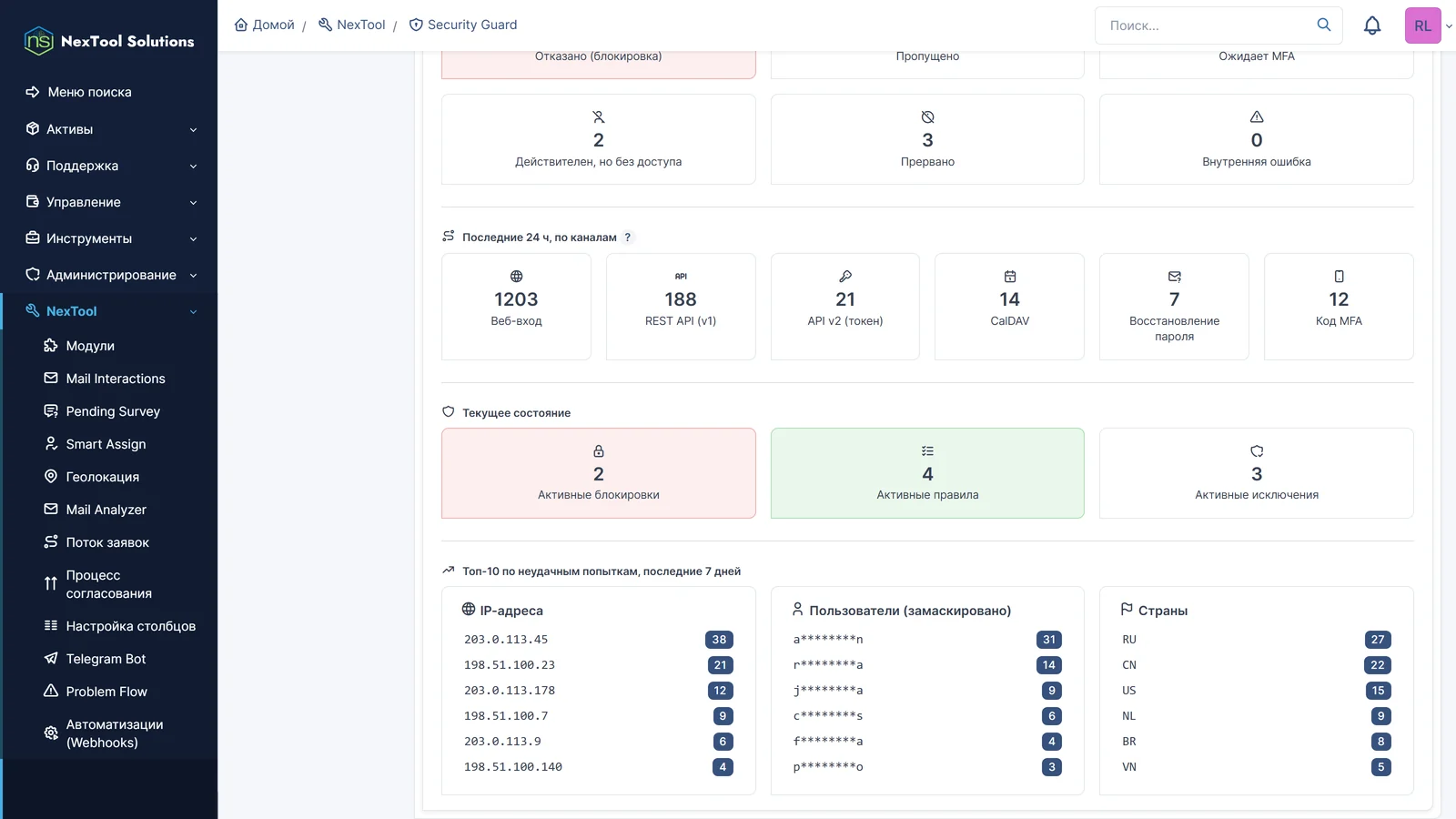The height and width of the screenshot is (819, 1456).
Task: Expand the Поддержка menu chevron
Action: [193, 167]
